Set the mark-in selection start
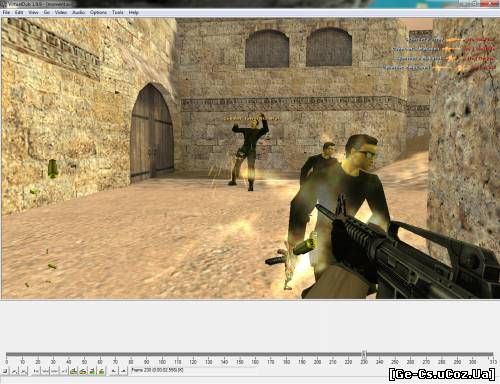The image size is (500, 384). point(114,371)
